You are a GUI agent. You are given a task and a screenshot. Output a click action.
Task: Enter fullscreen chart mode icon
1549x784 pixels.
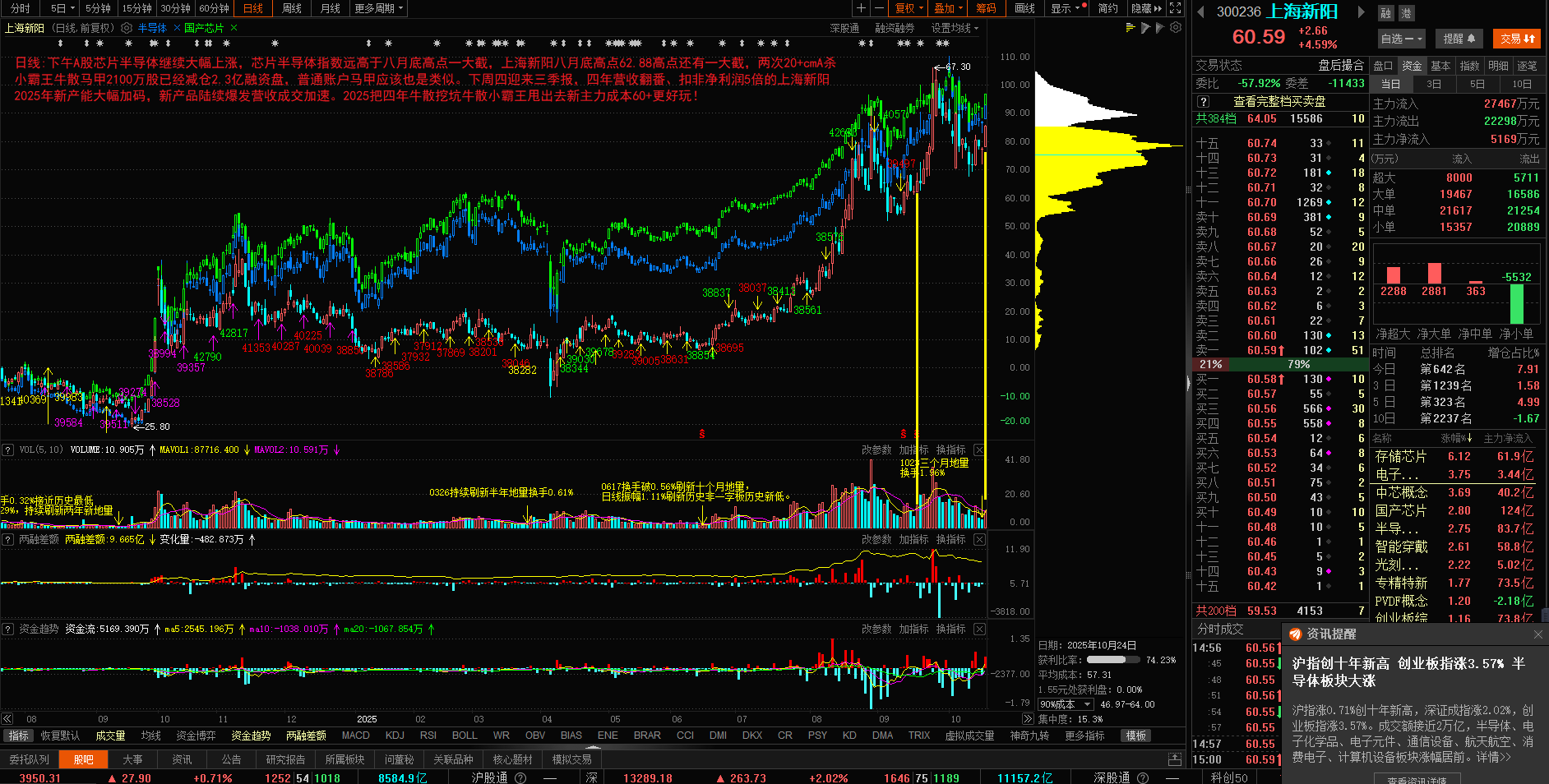(x=1176, y=8)
